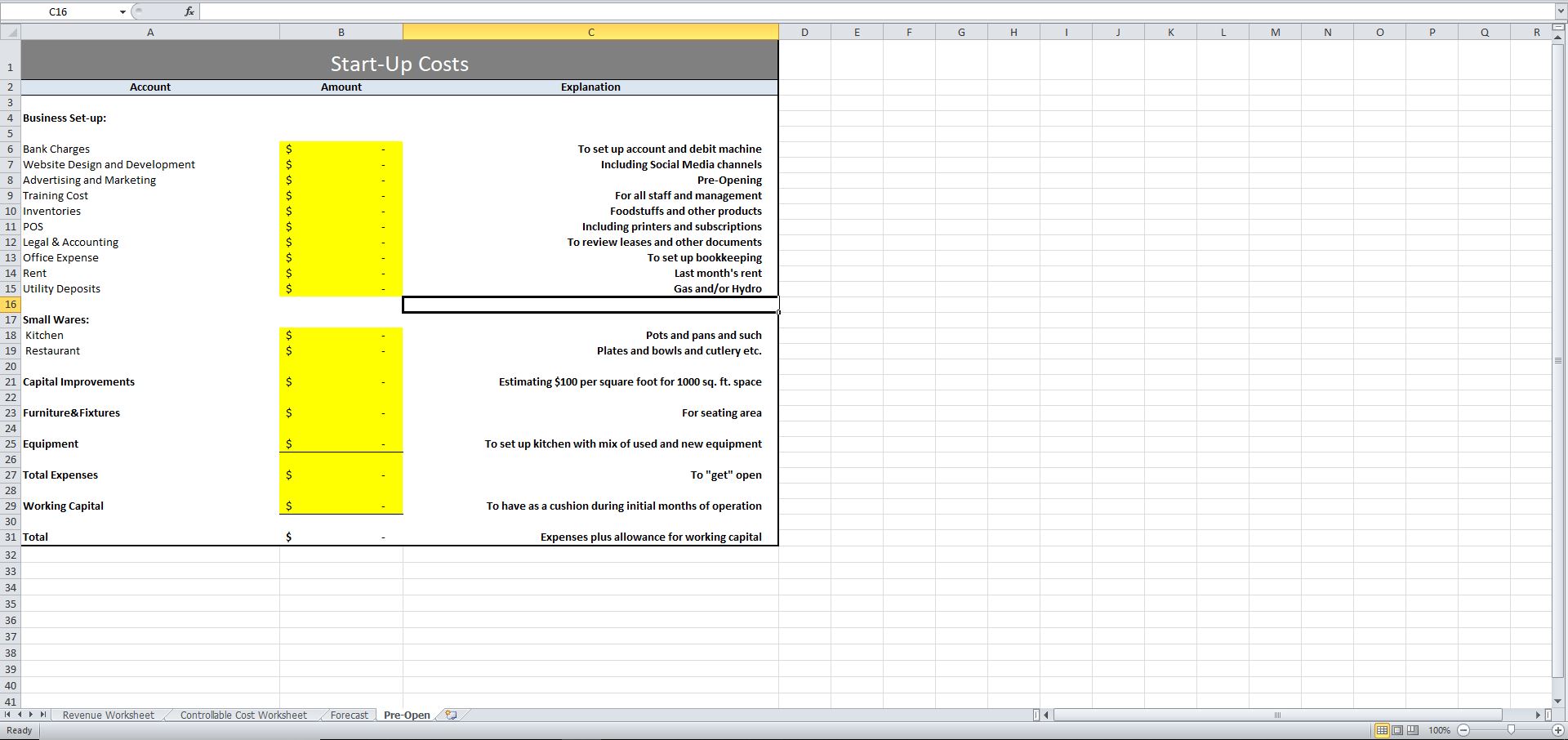The width and height of the screenshot is (1568, 740).
Task: Click column C header to select column
Action: (x=590, y=32)
